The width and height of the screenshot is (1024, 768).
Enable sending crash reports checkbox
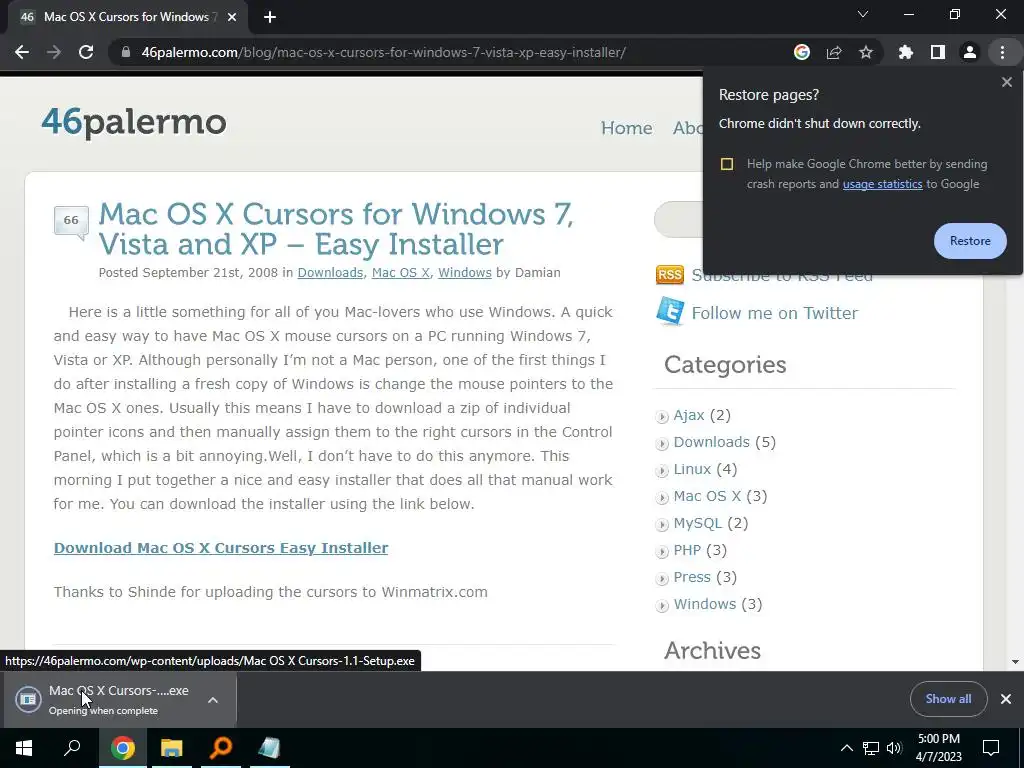pos(727,164)
